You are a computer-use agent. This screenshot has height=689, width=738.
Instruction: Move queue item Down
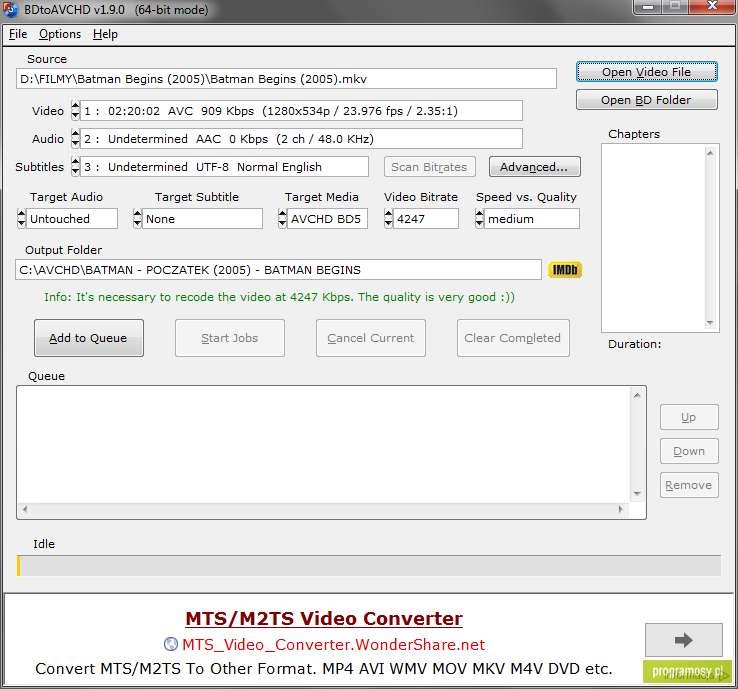[689, 451]
